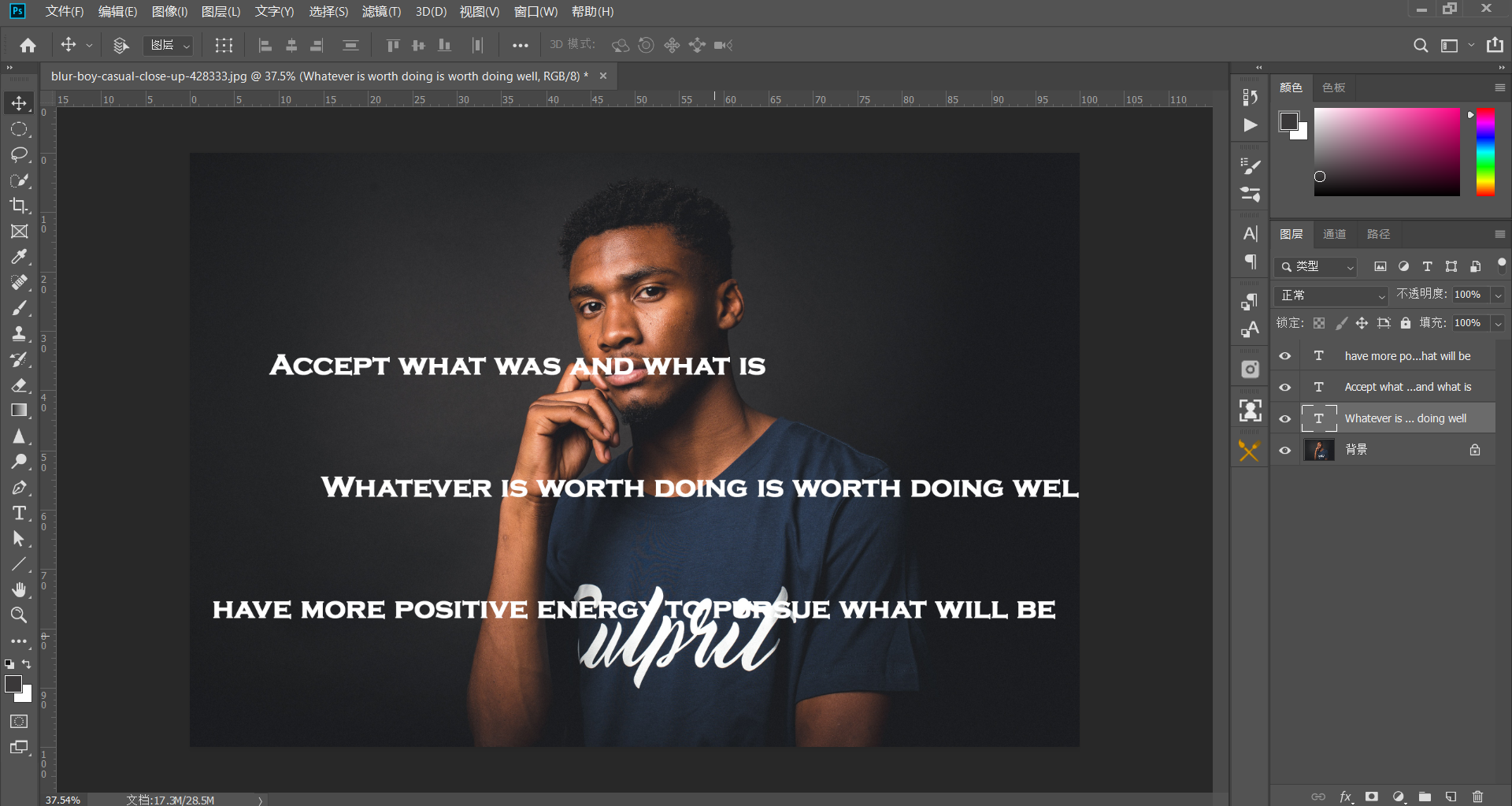Click the Home icon in options bar
This screenshot has width=1512, height=806.
click(x=28, y=46)
